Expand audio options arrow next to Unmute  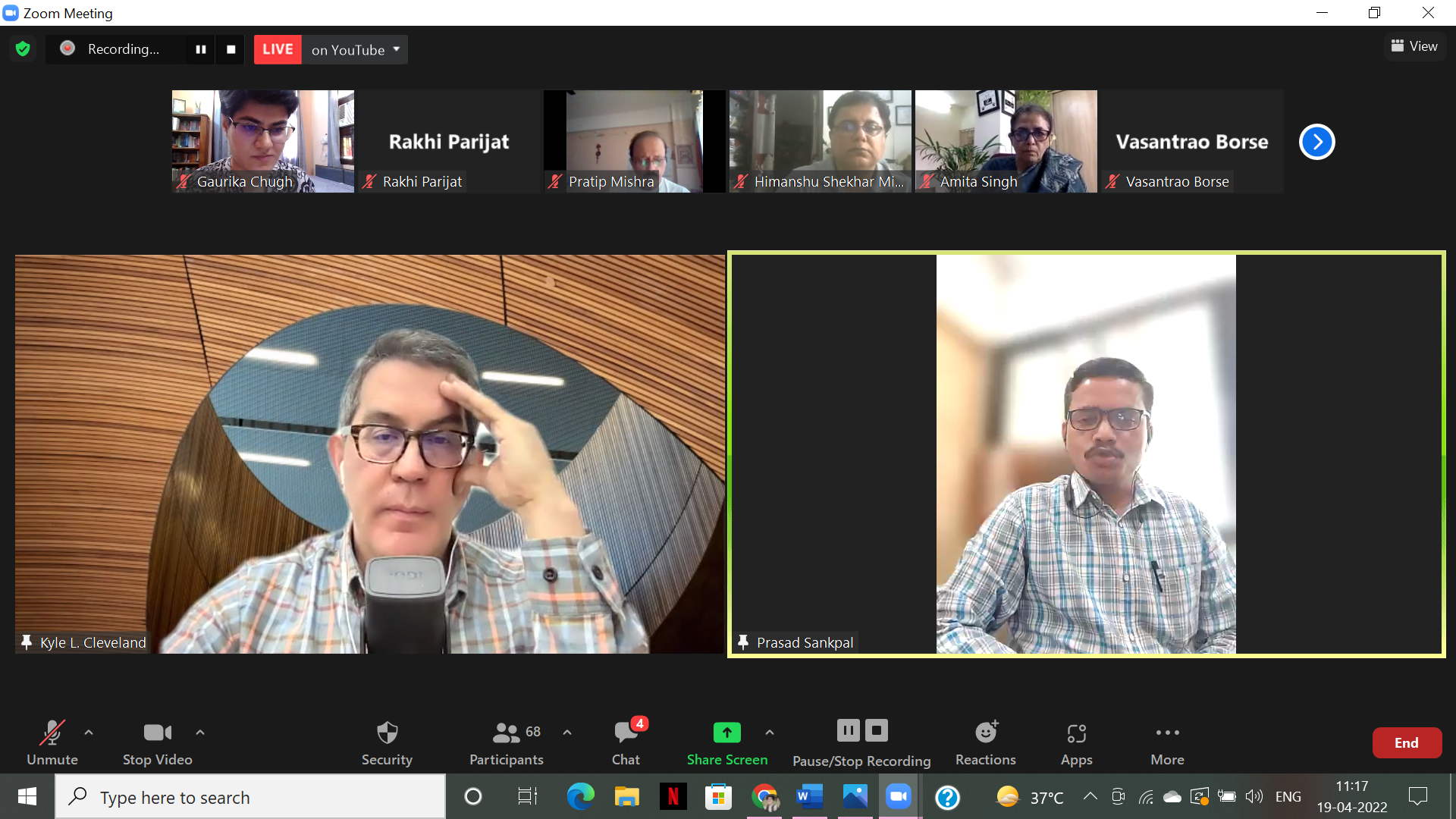tap(89, 733)
